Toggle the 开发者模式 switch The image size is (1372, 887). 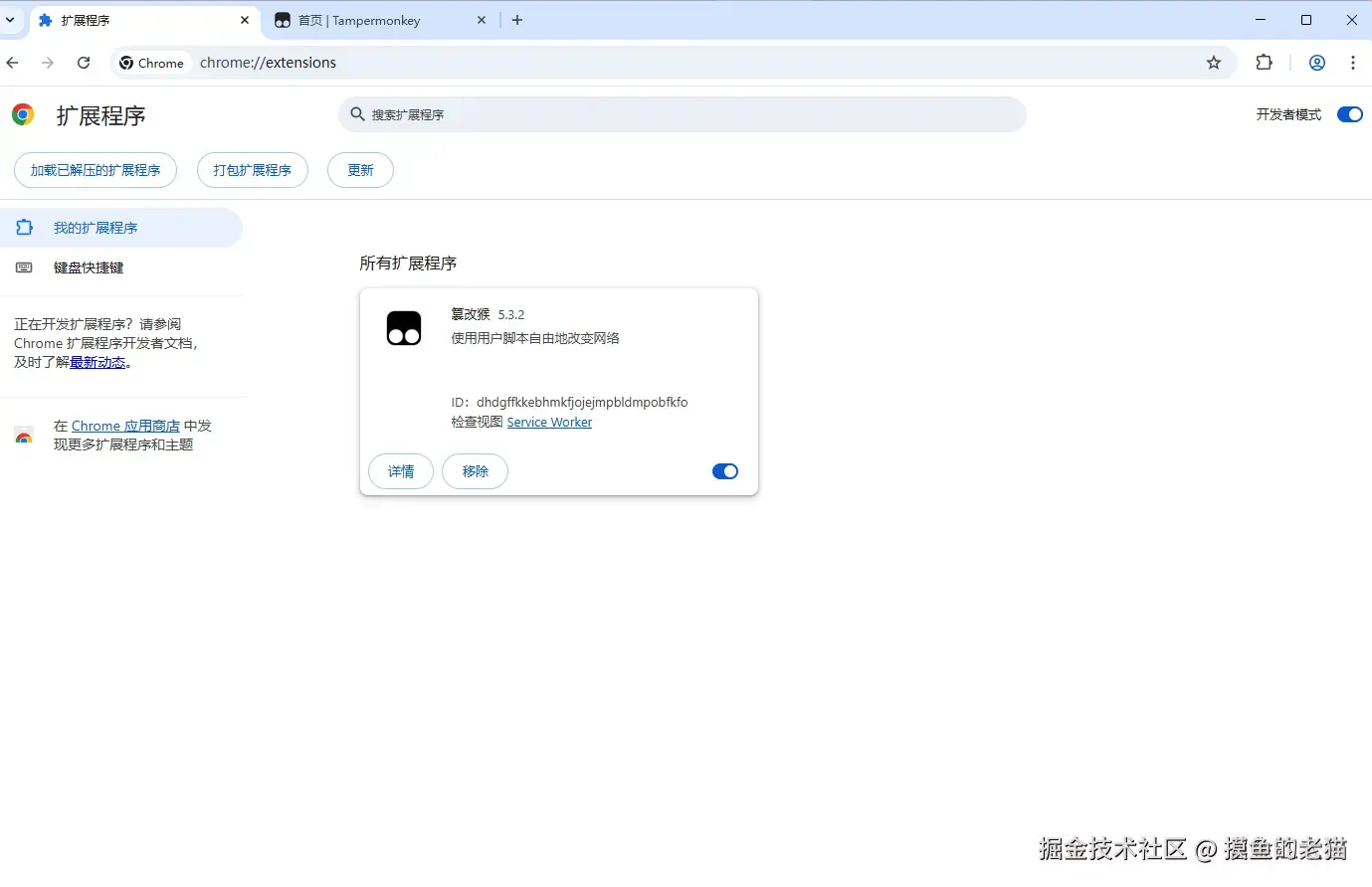[1350, 114]
